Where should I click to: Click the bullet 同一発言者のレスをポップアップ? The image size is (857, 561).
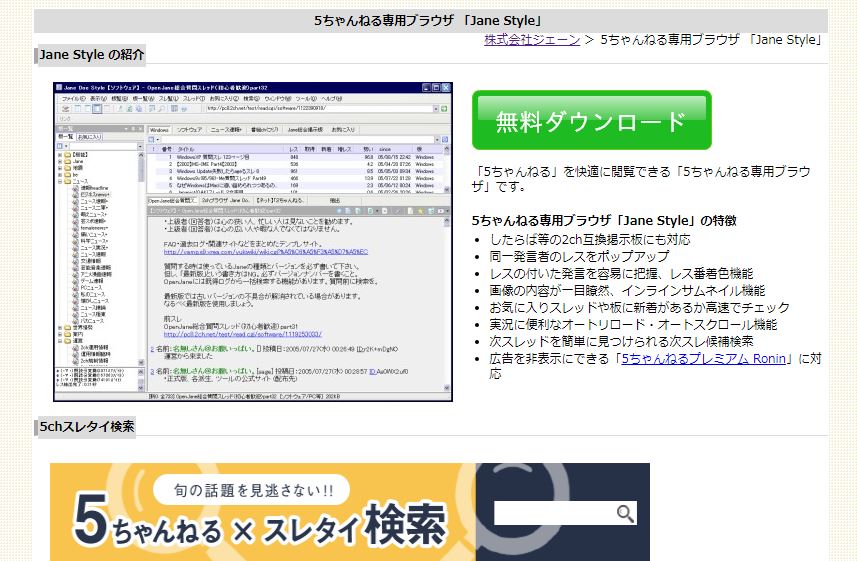click(579, 256)
